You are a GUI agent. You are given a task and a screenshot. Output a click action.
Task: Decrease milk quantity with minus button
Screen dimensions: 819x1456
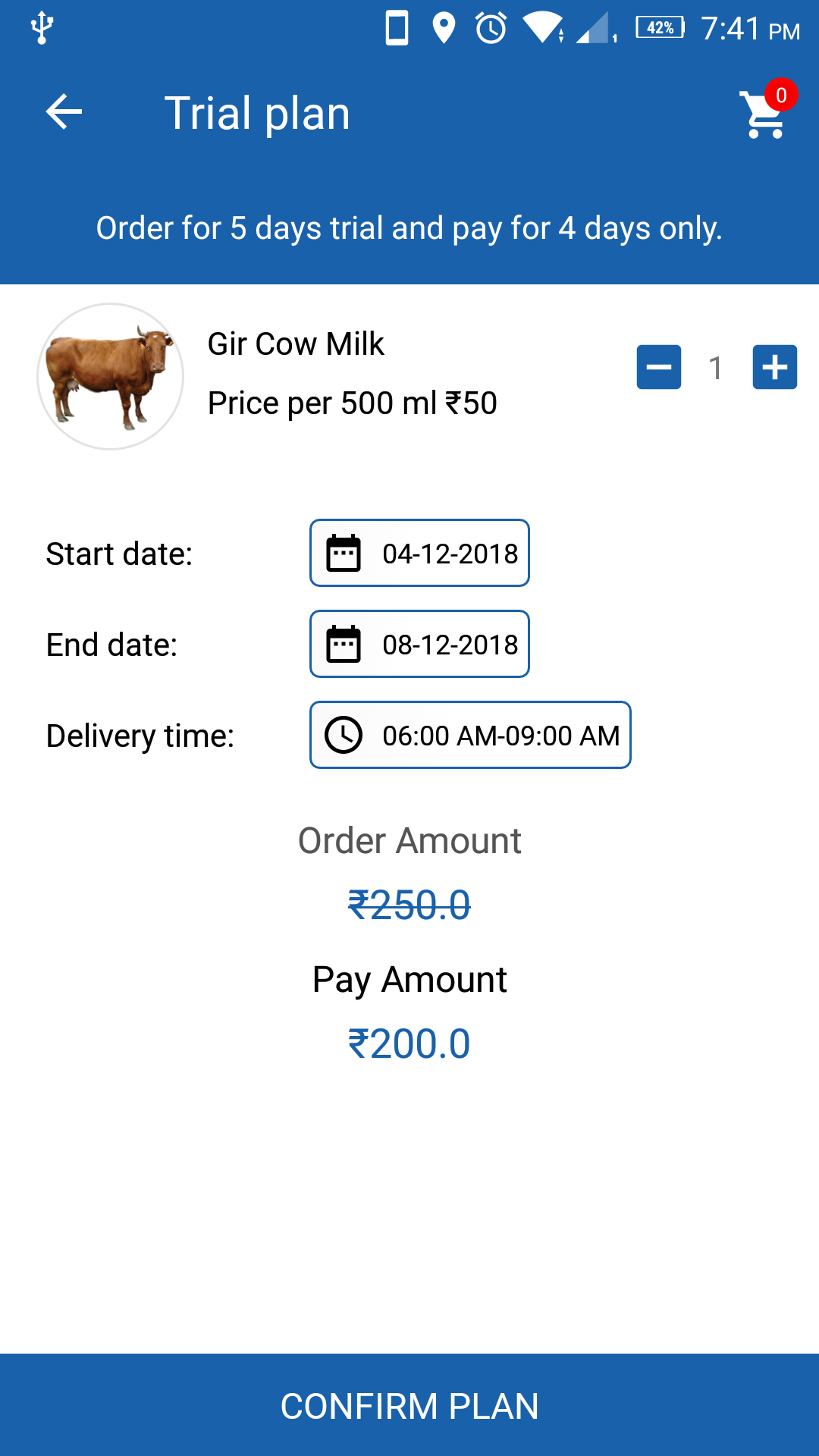tap(658, 367)
